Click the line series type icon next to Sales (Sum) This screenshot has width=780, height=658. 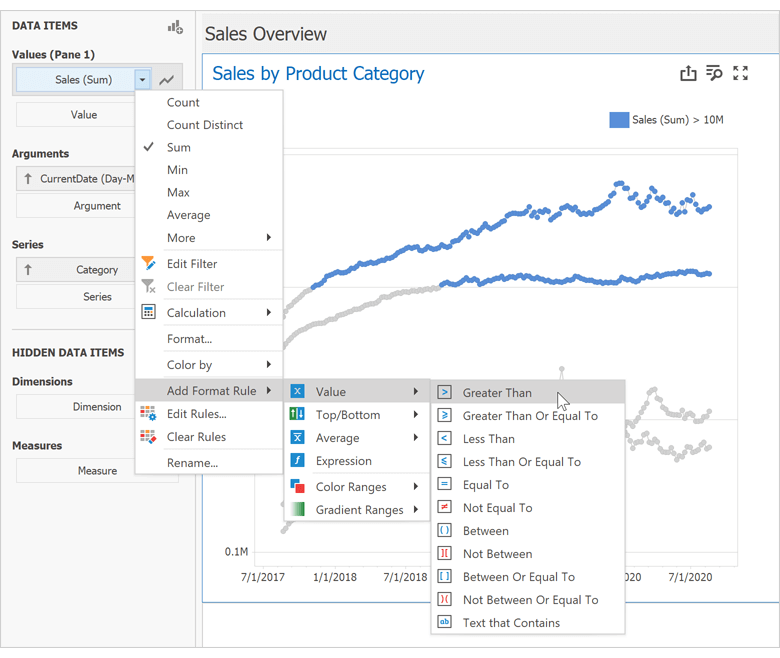[x=166, y=80]
